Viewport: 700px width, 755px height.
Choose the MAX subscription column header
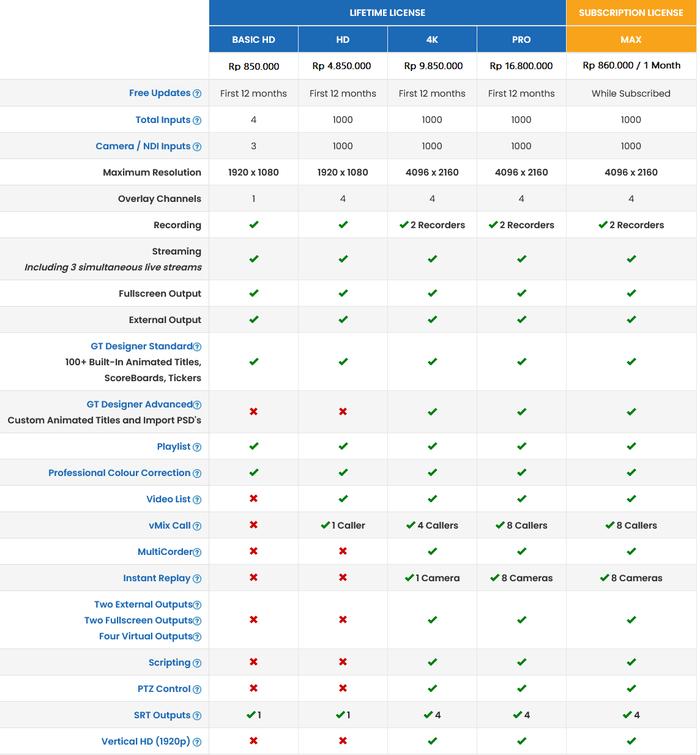[x=631, y=40]
